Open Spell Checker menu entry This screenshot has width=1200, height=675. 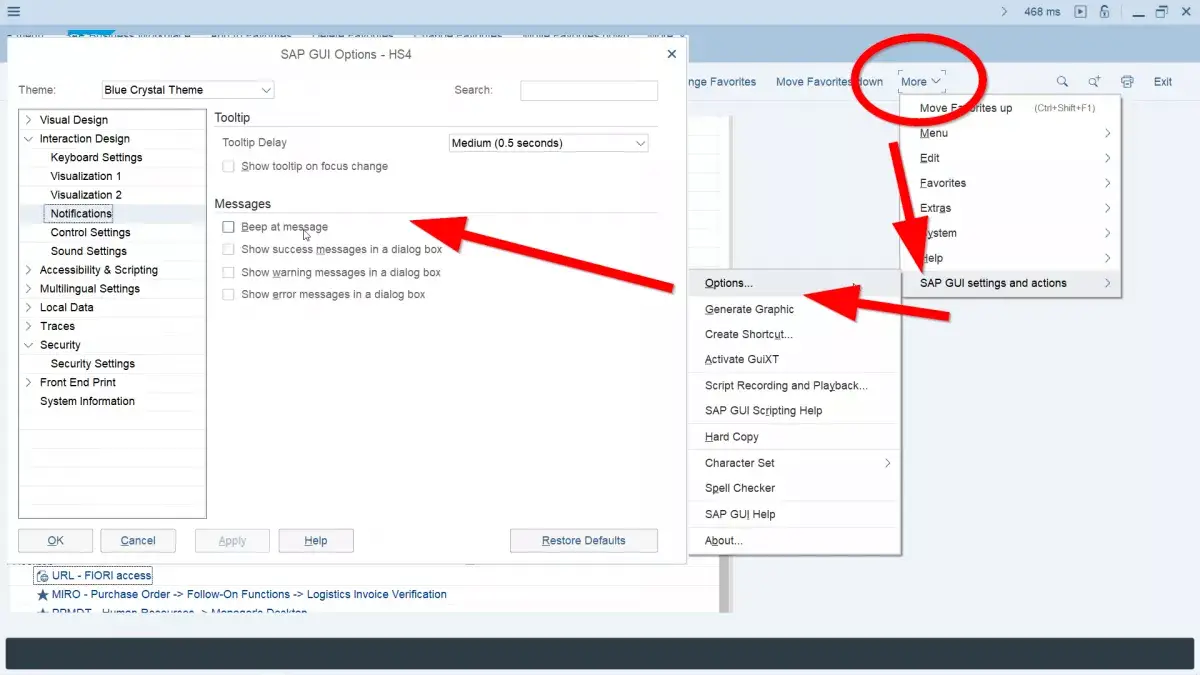point(795,489)
